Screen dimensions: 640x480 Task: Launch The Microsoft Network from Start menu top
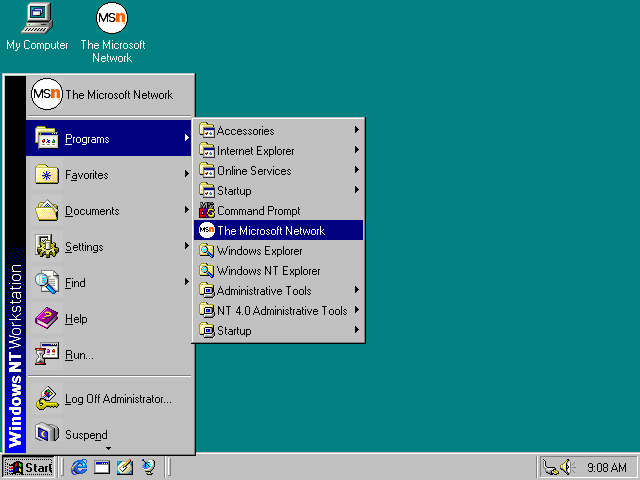pos(109,94)
